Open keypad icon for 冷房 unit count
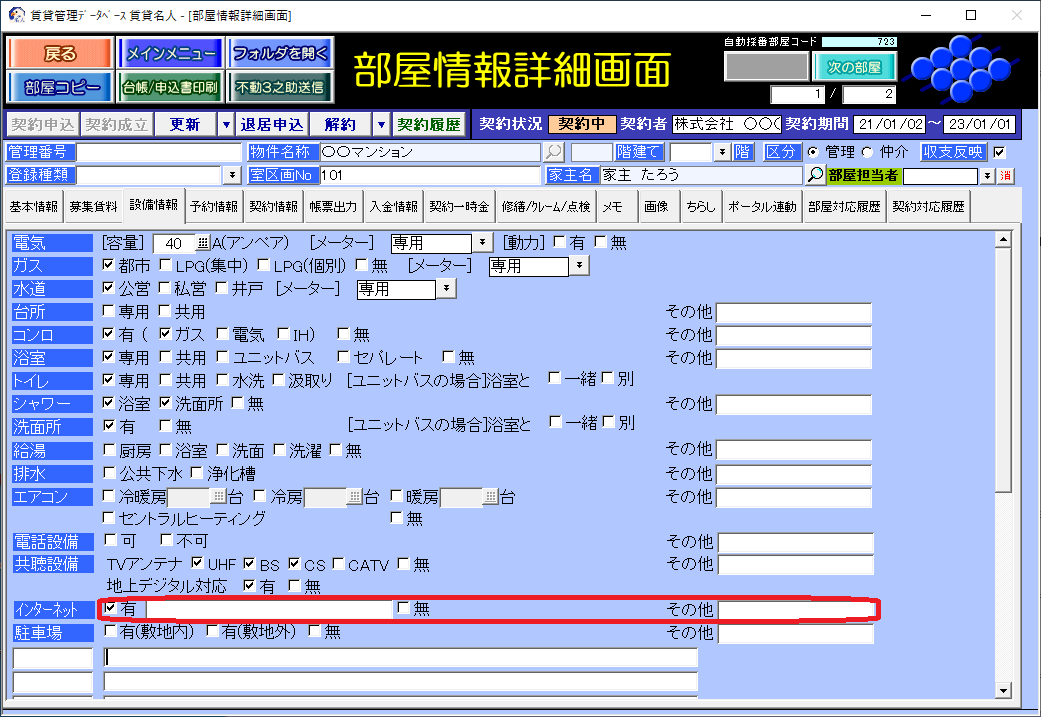Screen dimensions: 1041x717 (x=354, y=497)
